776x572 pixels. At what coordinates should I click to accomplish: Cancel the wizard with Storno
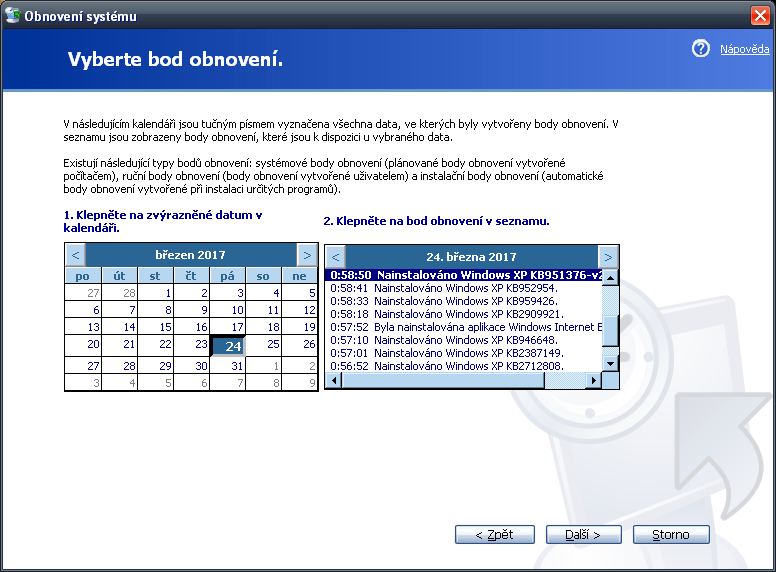671,534
